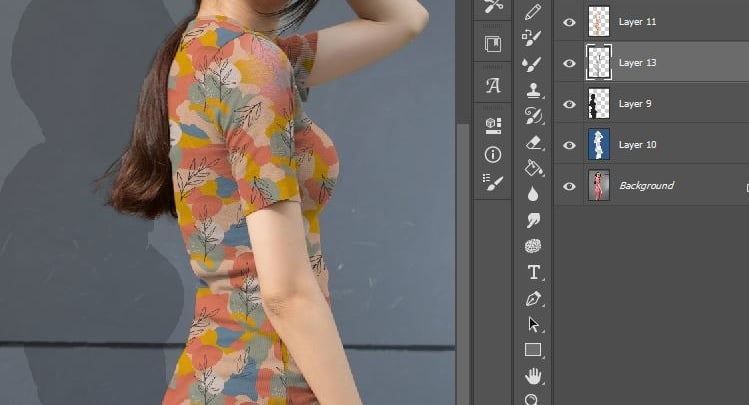The height and width of the screenshot is (405, 749).
Task: Click the Layer 13 thumbnail
Action: pos(599,62)
